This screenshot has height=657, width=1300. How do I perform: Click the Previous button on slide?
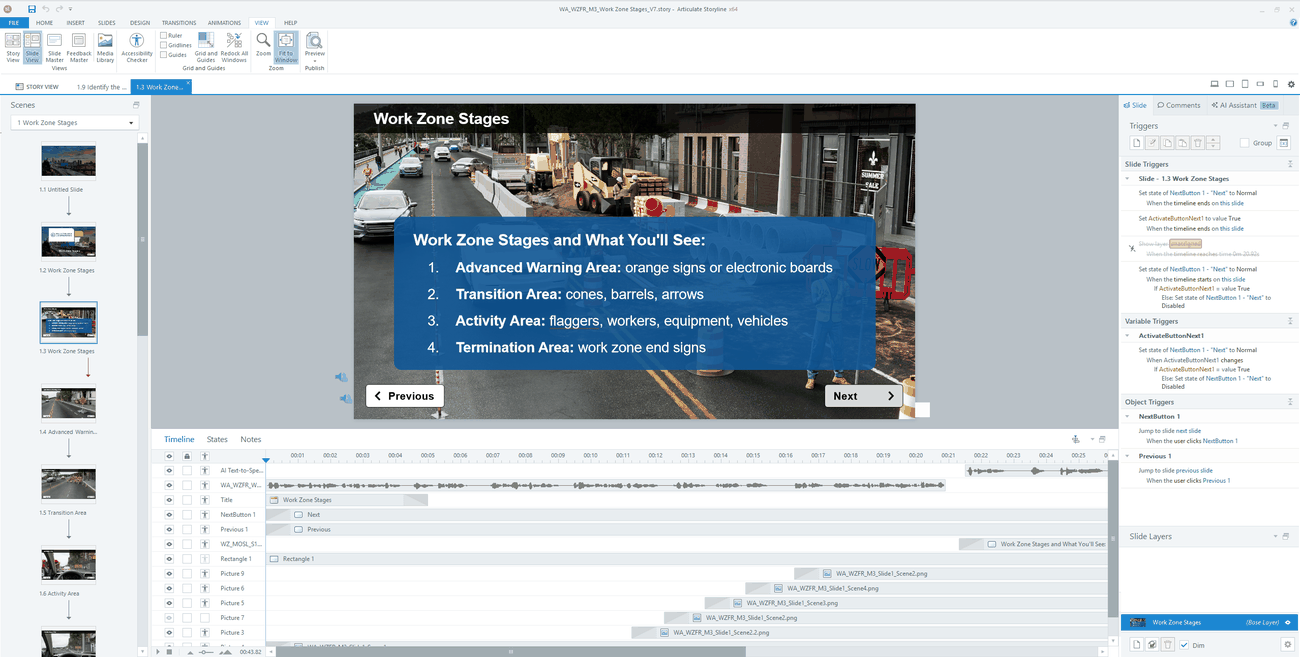coord(405,396)
